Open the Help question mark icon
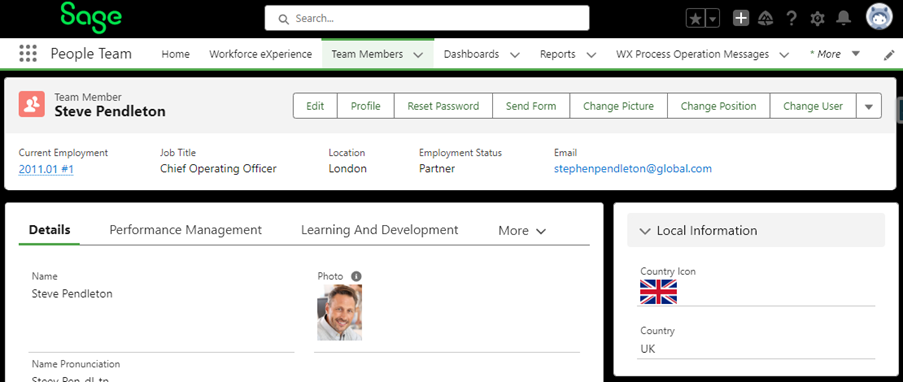This screenshot has width=903, height=382. 791,18
